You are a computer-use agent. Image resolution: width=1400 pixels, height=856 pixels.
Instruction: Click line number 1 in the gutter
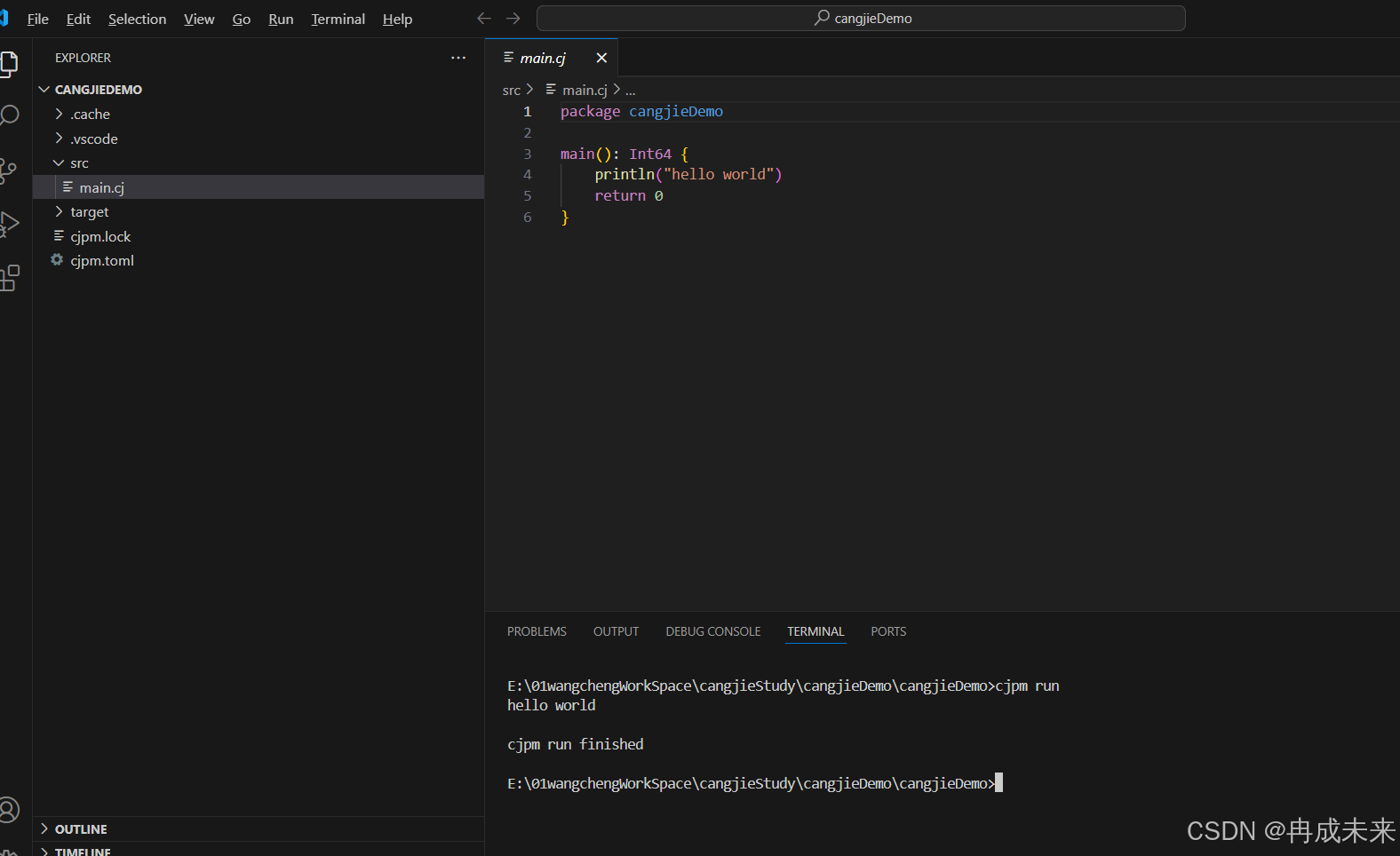pyautogui.click(x=528, y=111)
